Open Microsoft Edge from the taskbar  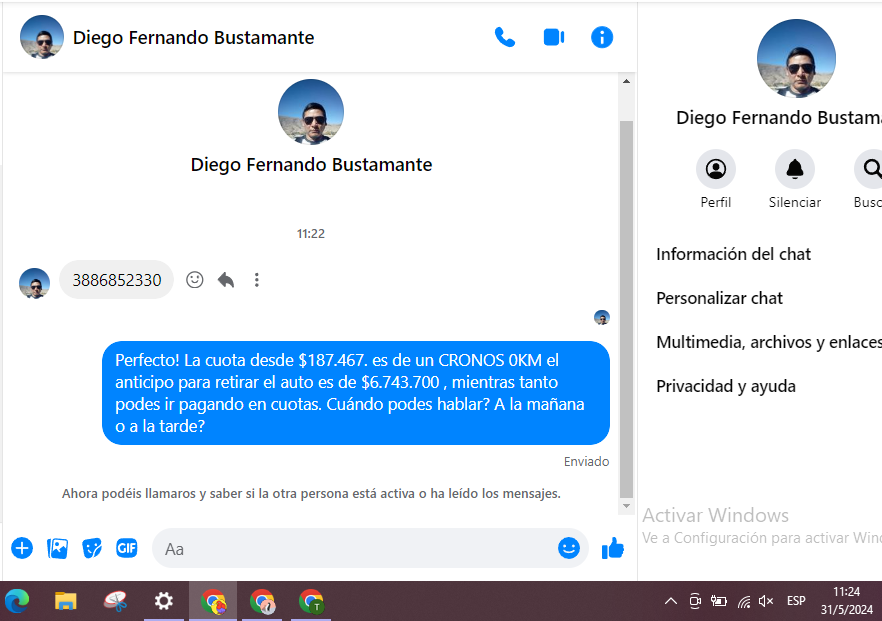point(17,601)
